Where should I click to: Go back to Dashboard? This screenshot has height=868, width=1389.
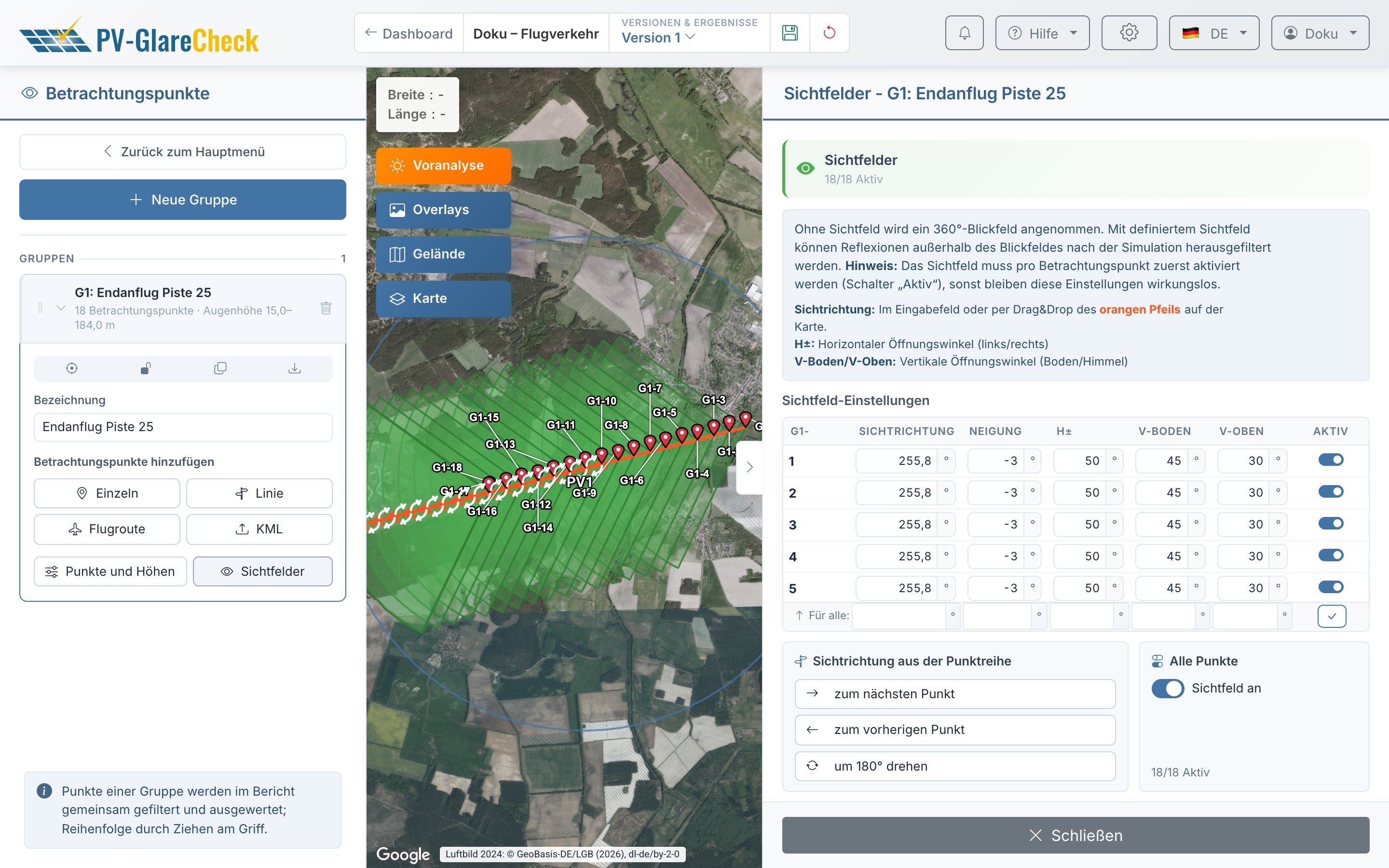(409, 33)
